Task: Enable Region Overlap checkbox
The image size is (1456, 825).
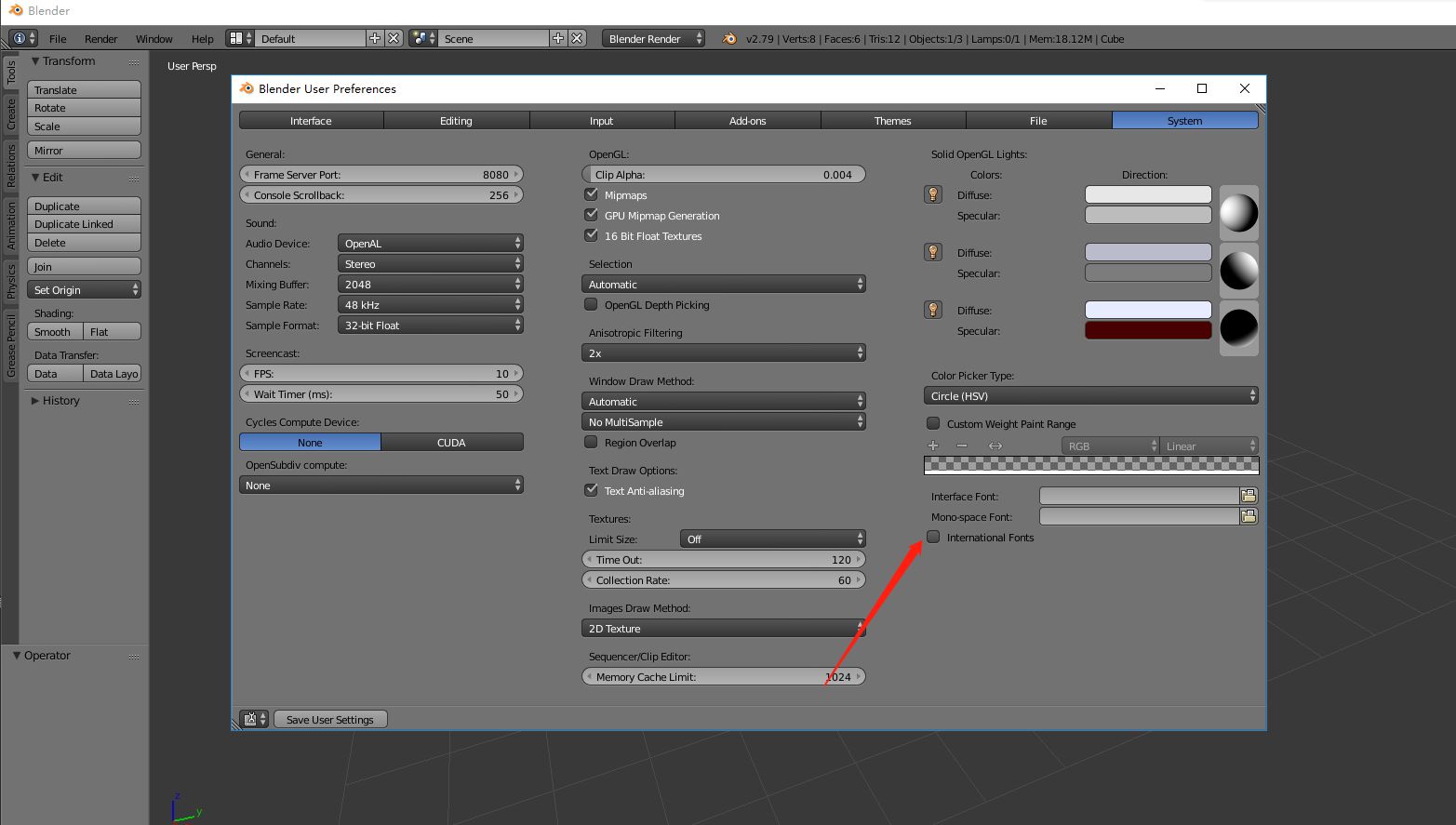Action: click(591, 442)
